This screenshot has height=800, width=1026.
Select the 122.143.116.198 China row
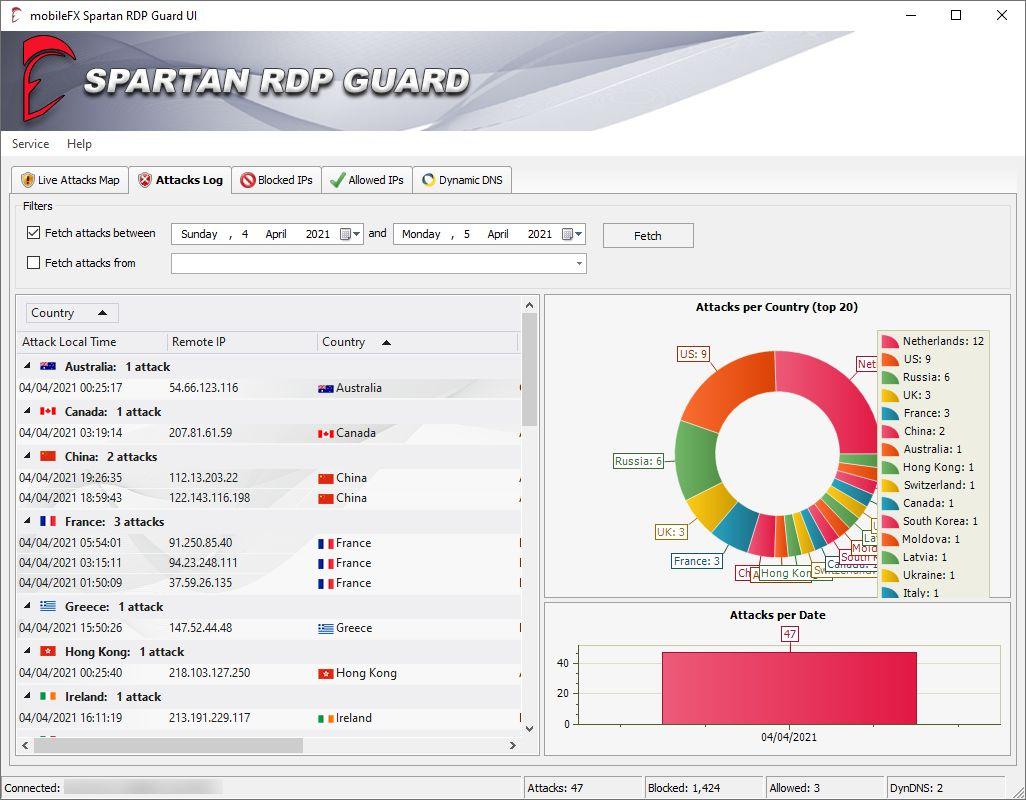point(269,498)
